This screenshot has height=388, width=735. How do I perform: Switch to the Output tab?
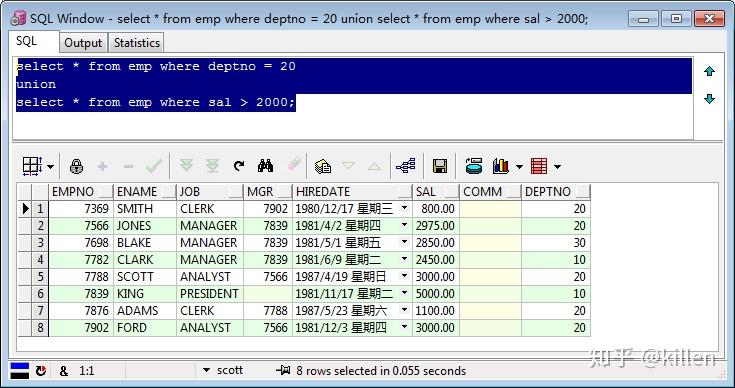83,43
